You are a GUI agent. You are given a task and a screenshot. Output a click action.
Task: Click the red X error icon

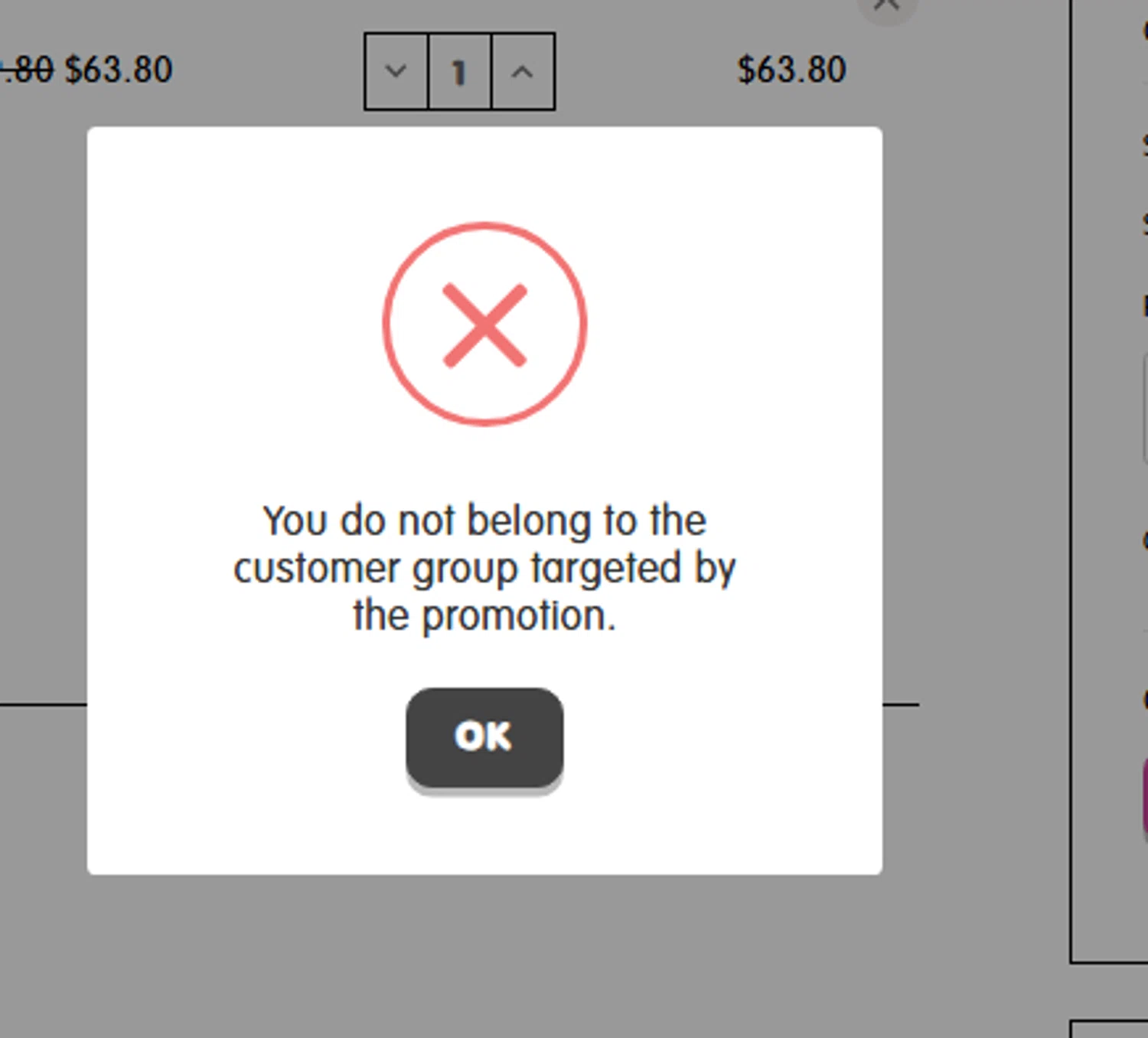(484, 325)
